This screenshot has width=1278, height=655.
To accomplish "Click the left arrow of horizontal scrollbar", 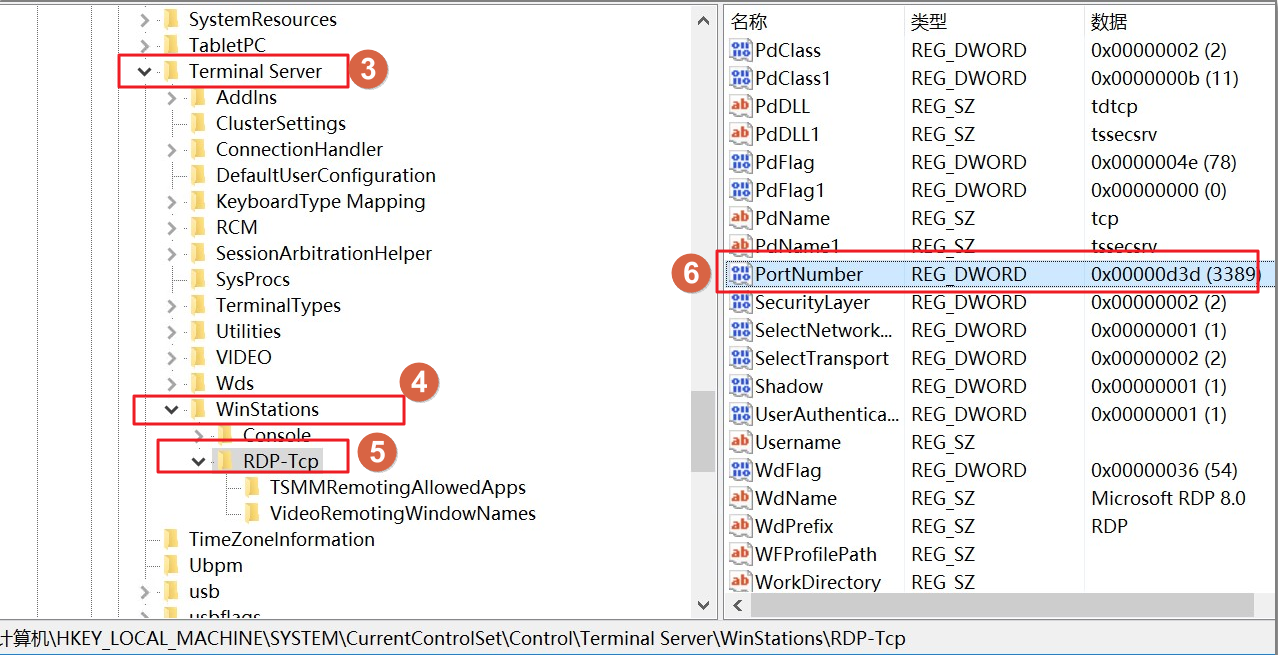I will (x=738, y=605).
